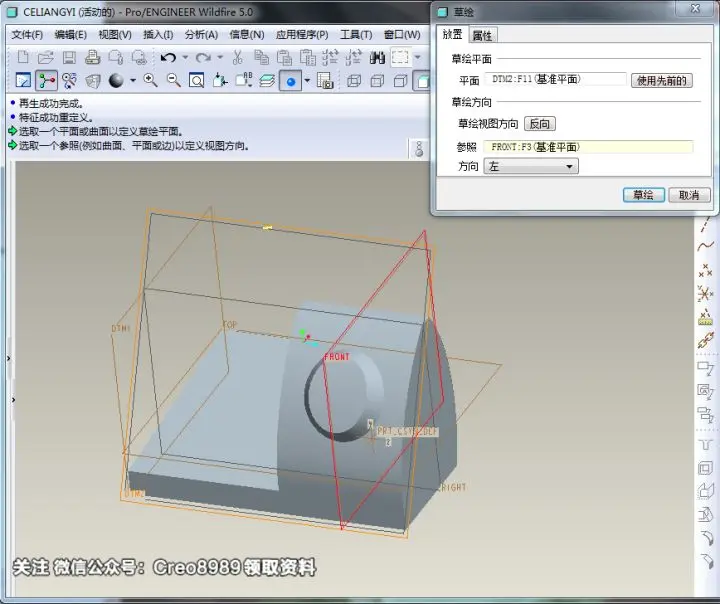Click the Refit view icon
Image resolution: width=720 pixels, height=604 pixels.
point(197,81)
